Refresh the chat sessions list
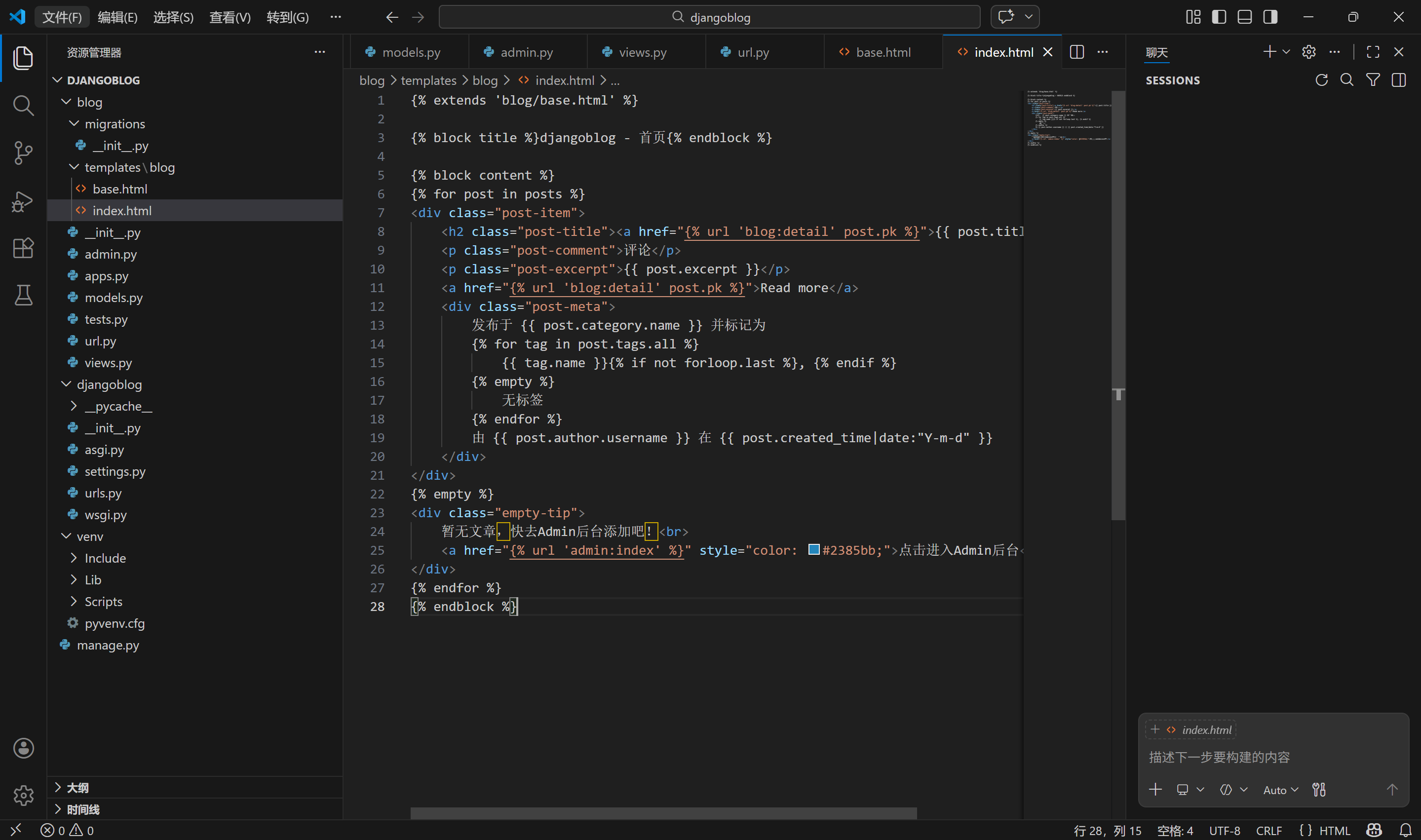Viewport: 1421px width, 840px height. (1321, 80)
